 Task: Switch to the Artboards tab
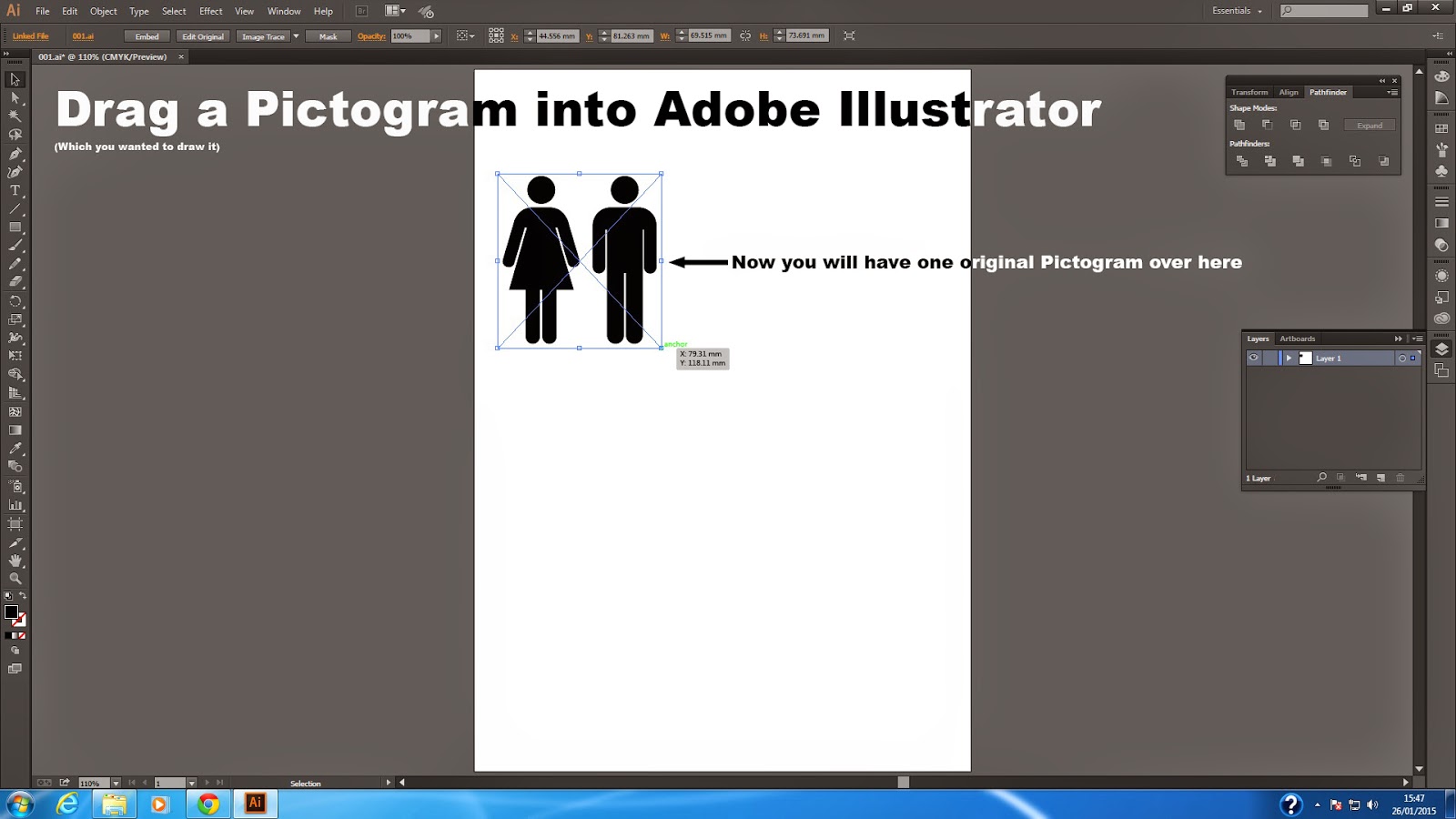1297,339
